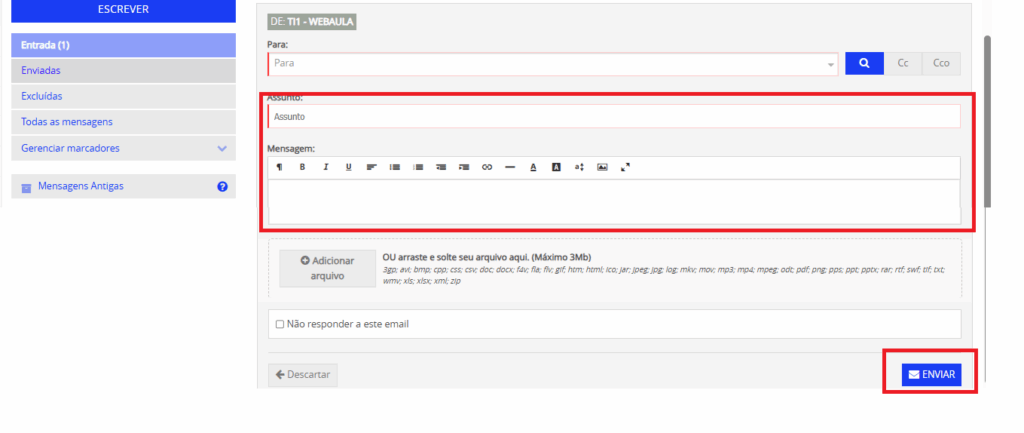Open the Para recipient dropdown arrow
The image size is (1024, 433).
pyautogui.click(x=831, y=64)
